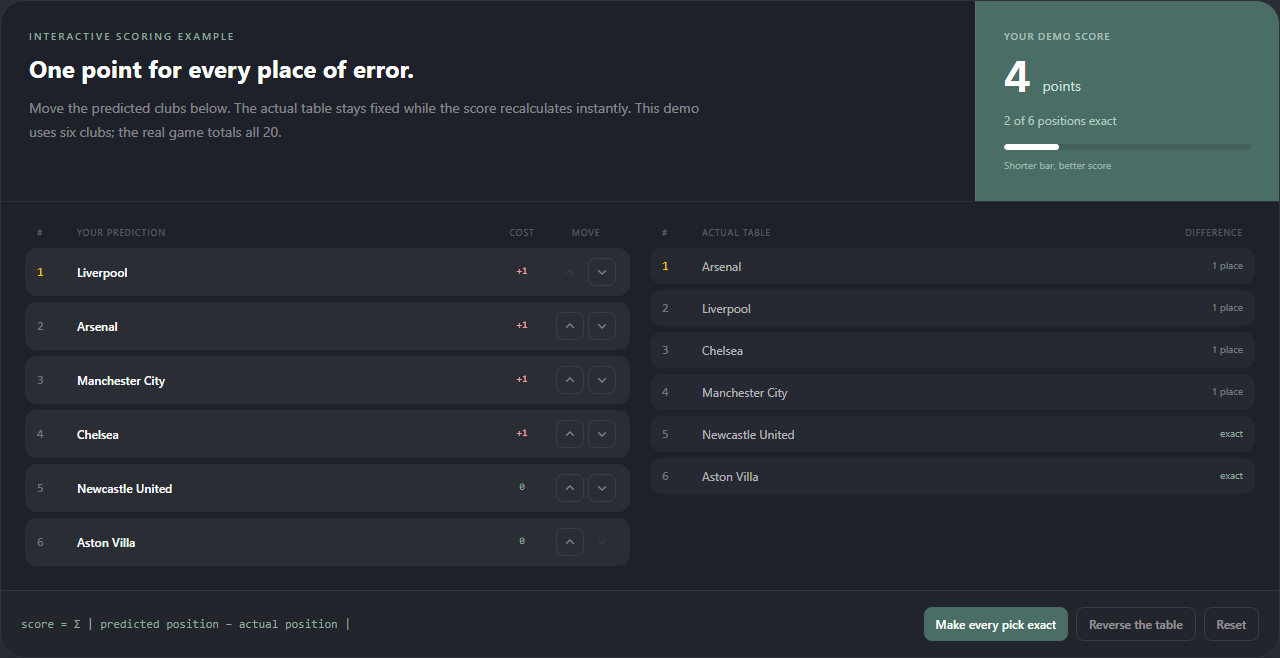Move Newcastle United down one place

click(x=601, y=488)
